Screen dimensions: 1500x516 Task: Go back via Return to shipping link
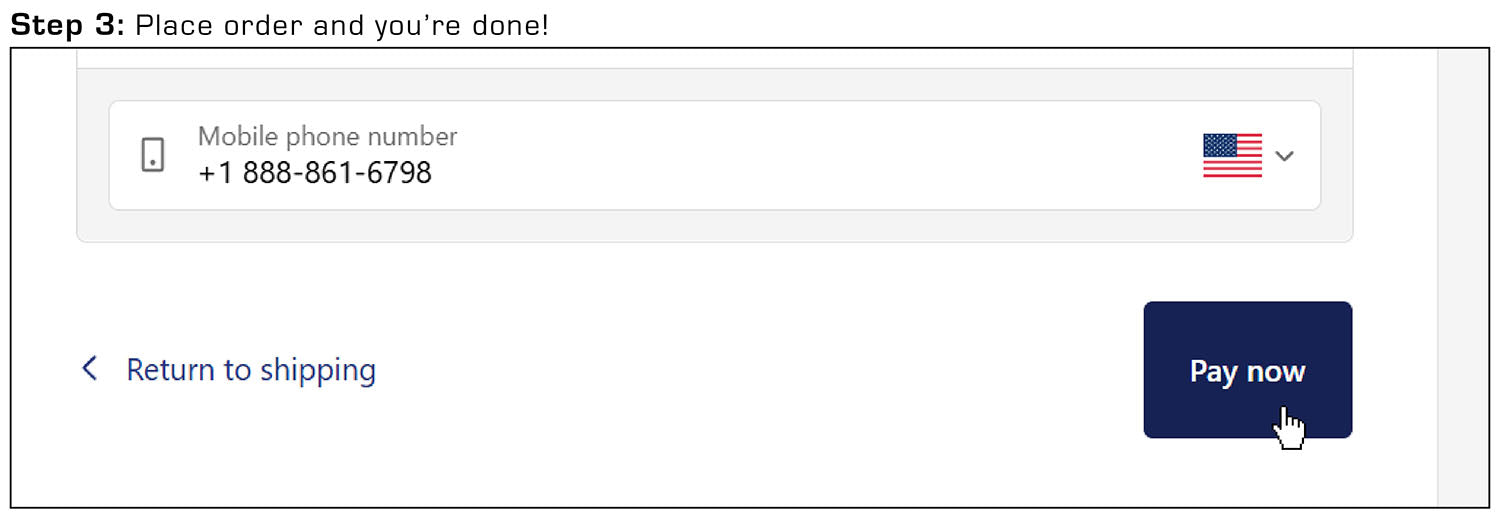coord(250,370)
